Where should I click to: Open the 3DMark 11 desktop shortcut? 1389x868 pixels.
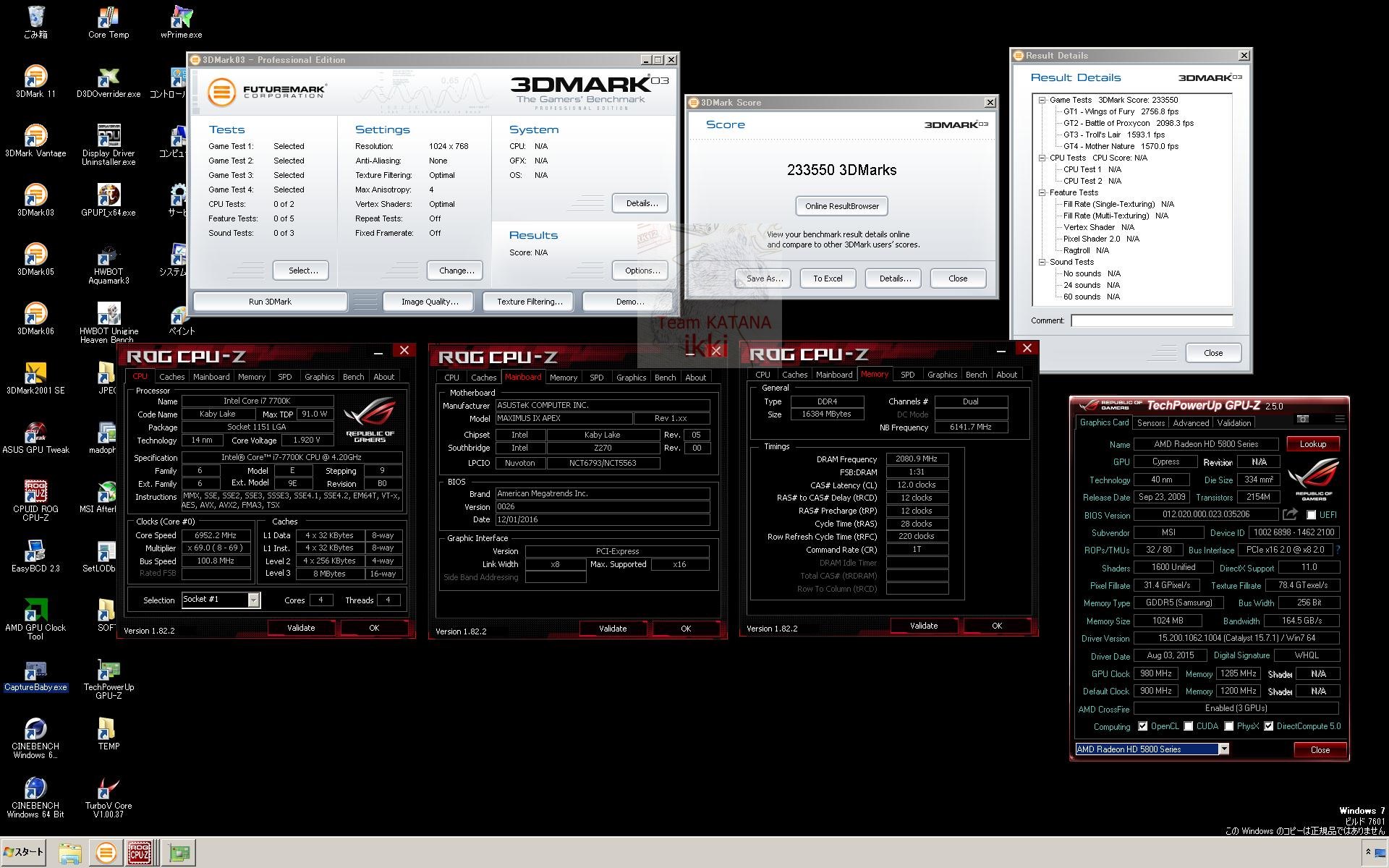tap(35, 81)
